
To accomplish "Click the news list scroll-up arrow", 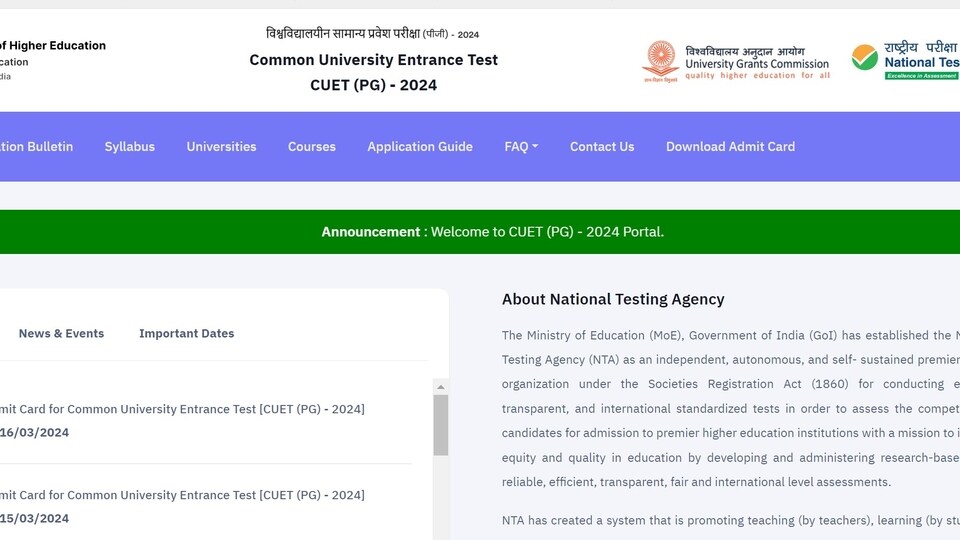I will click(x=440, y=387).
